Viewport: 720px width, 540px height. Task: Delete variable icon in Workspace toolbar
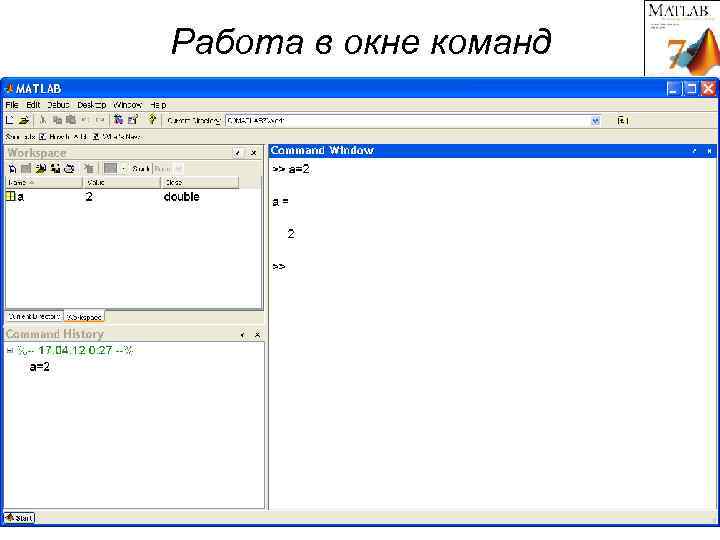point(88,169)
